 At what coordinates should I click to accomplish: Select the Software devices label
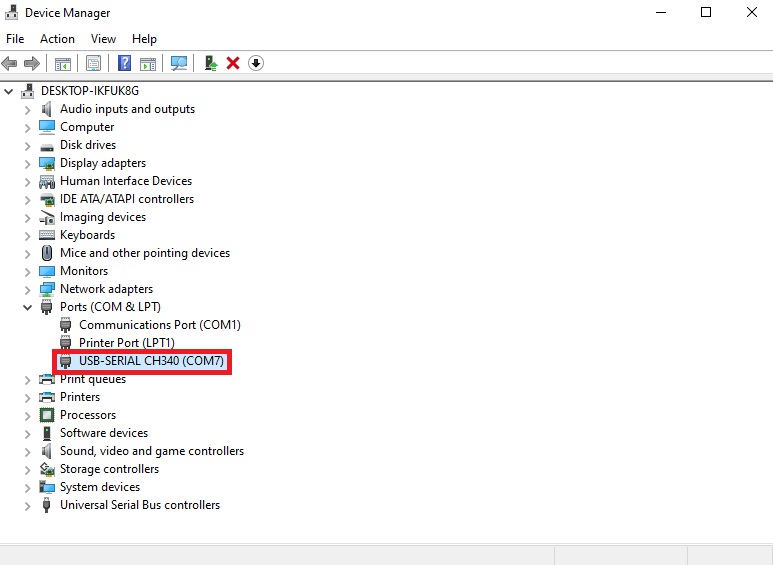[104, 433]
